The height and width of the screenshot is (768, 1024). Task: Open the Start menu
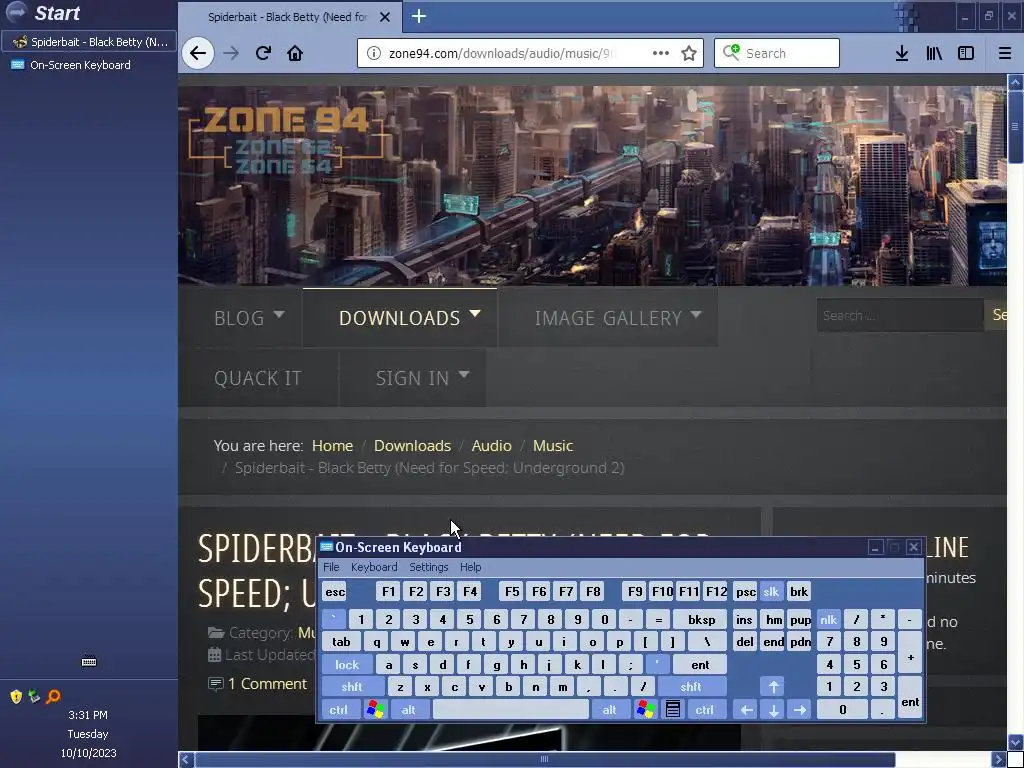point(43,12)
